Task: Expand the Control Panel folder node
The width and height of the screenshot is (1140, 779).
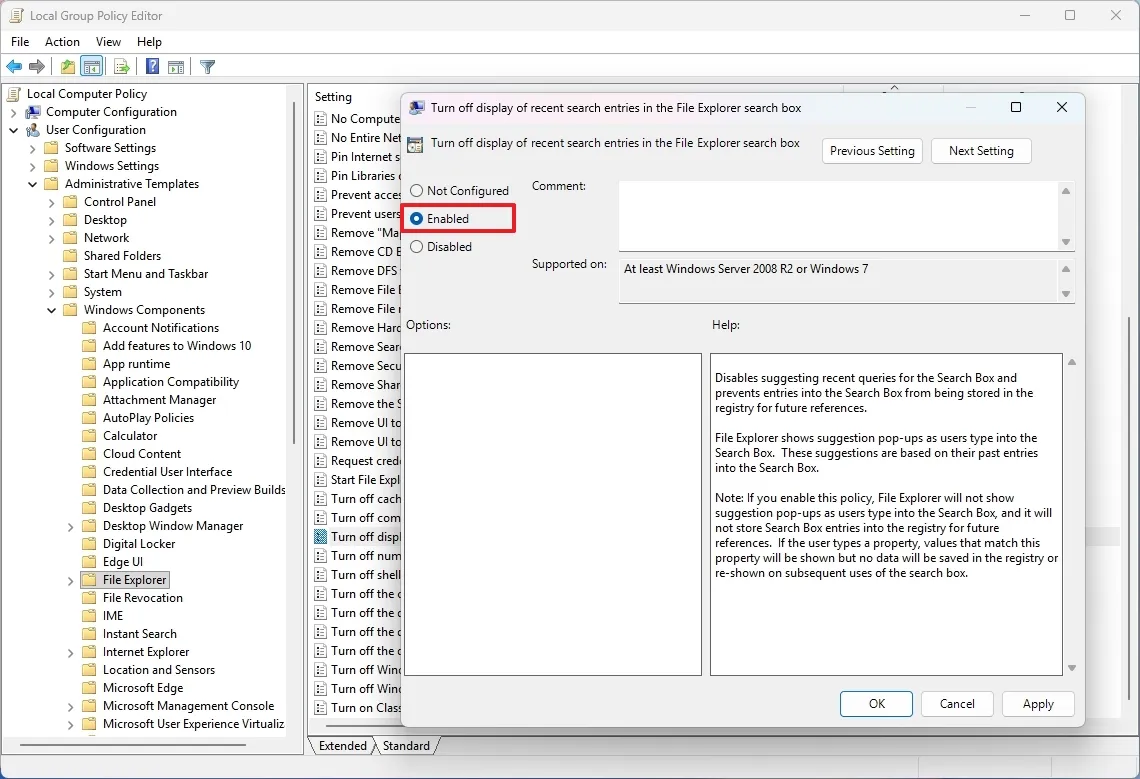Action: [51, 202]
